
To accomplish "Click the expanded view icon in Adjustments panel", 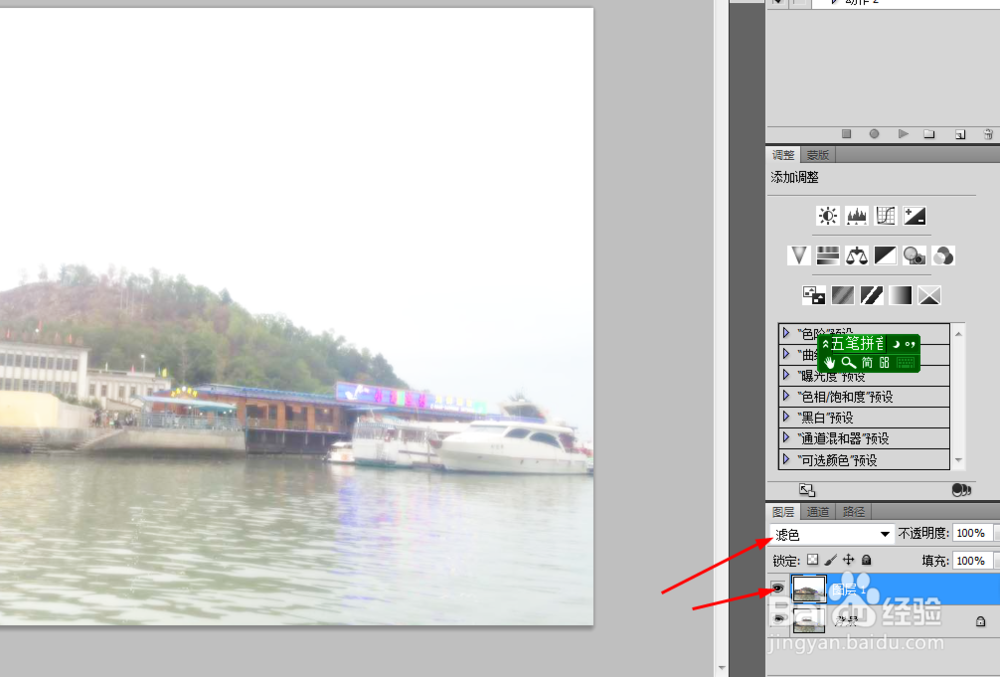I will (807, 490).
